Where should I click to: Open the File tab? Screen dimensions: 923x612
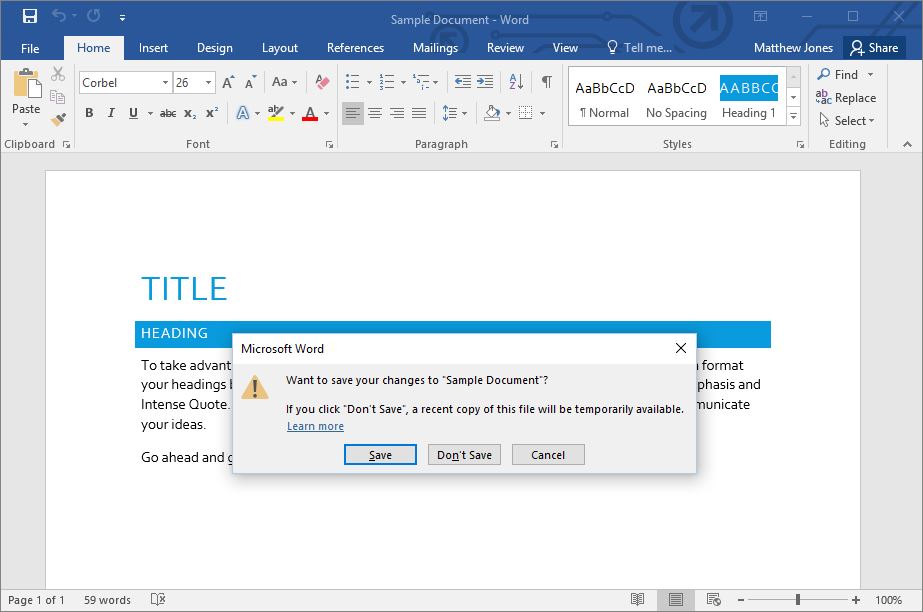click(x=30, y=48)
